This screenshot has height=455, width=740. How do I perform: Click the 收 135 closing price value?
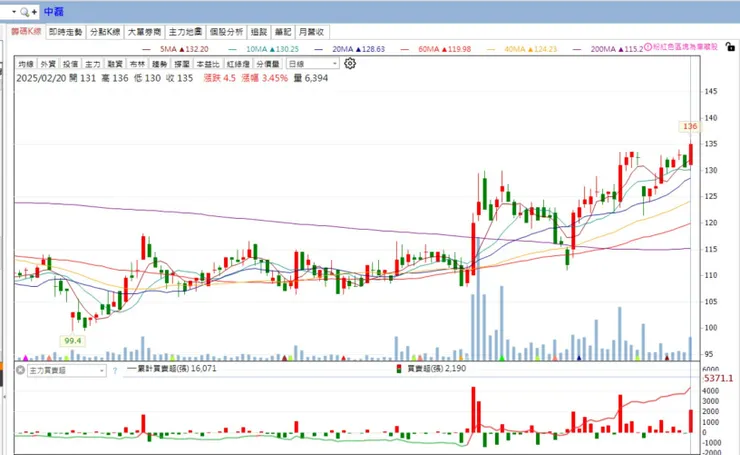pyautogui.click(x=179, y=78)
